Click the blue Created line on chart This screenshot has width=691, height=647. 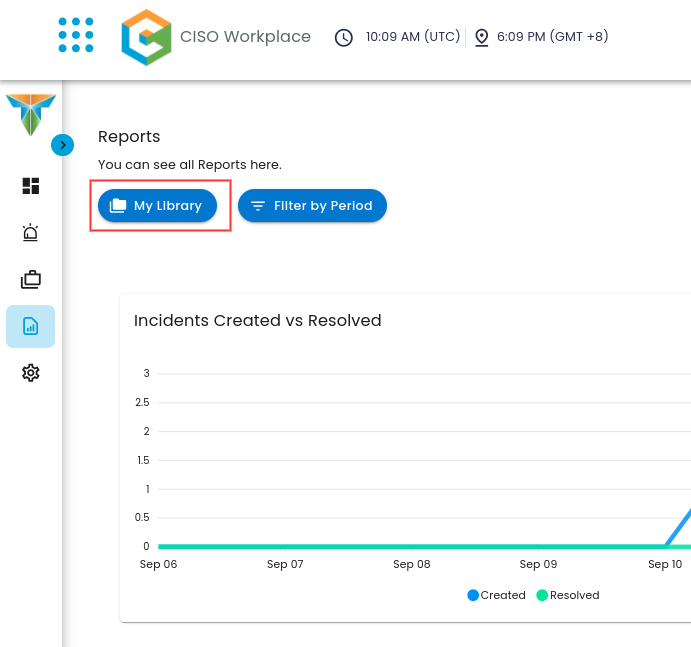(x=679, y=527)
